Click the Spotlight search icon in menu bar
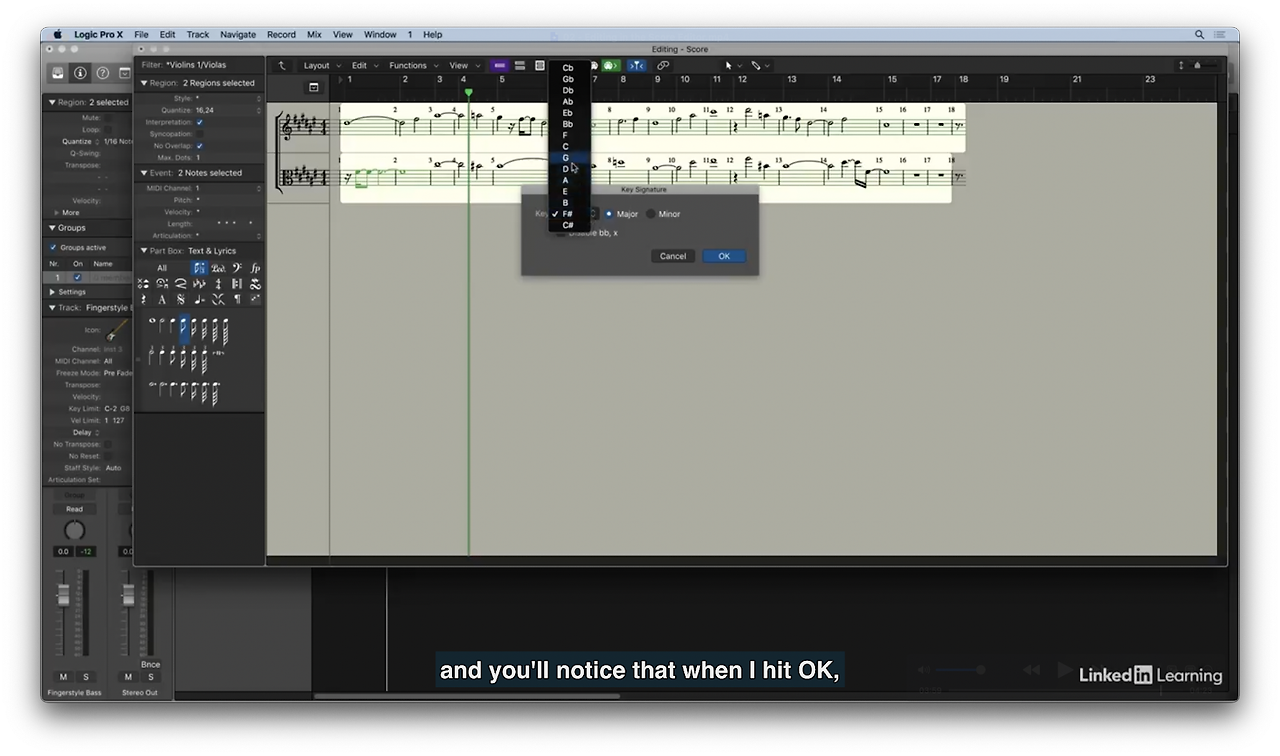The image size is (1280, 756). [x=1199, y=34]
